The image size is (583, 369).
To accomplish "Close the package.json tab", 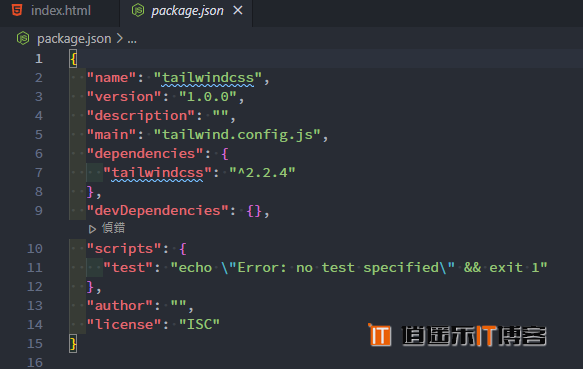I will [x=238, y=11].
